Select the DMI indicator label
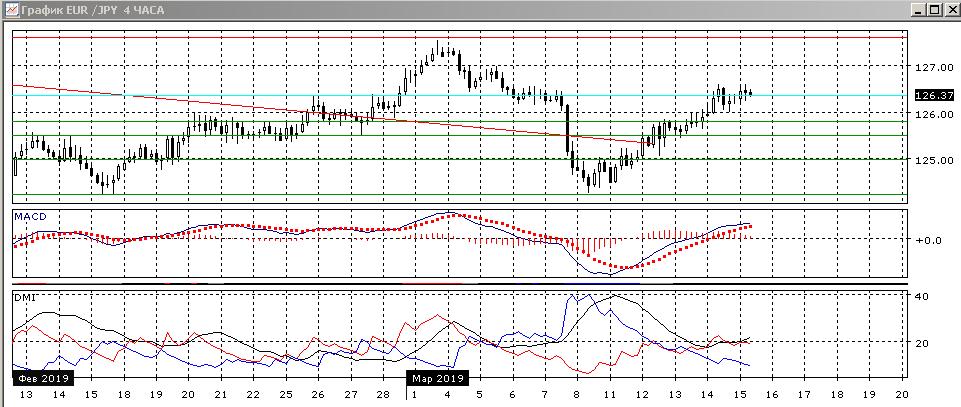961x407 pixels. (22, 298)
